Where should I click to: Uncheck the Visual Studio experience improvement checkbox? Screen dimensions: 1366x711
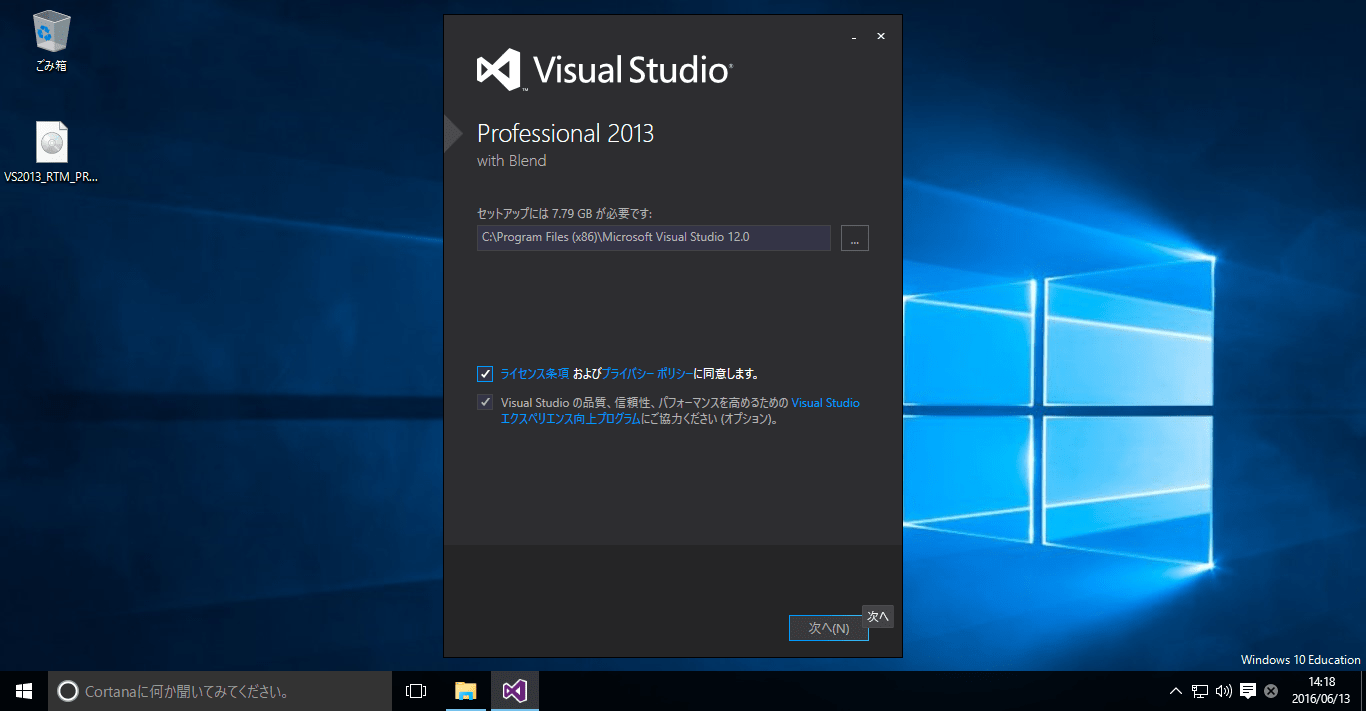[484, 402]
